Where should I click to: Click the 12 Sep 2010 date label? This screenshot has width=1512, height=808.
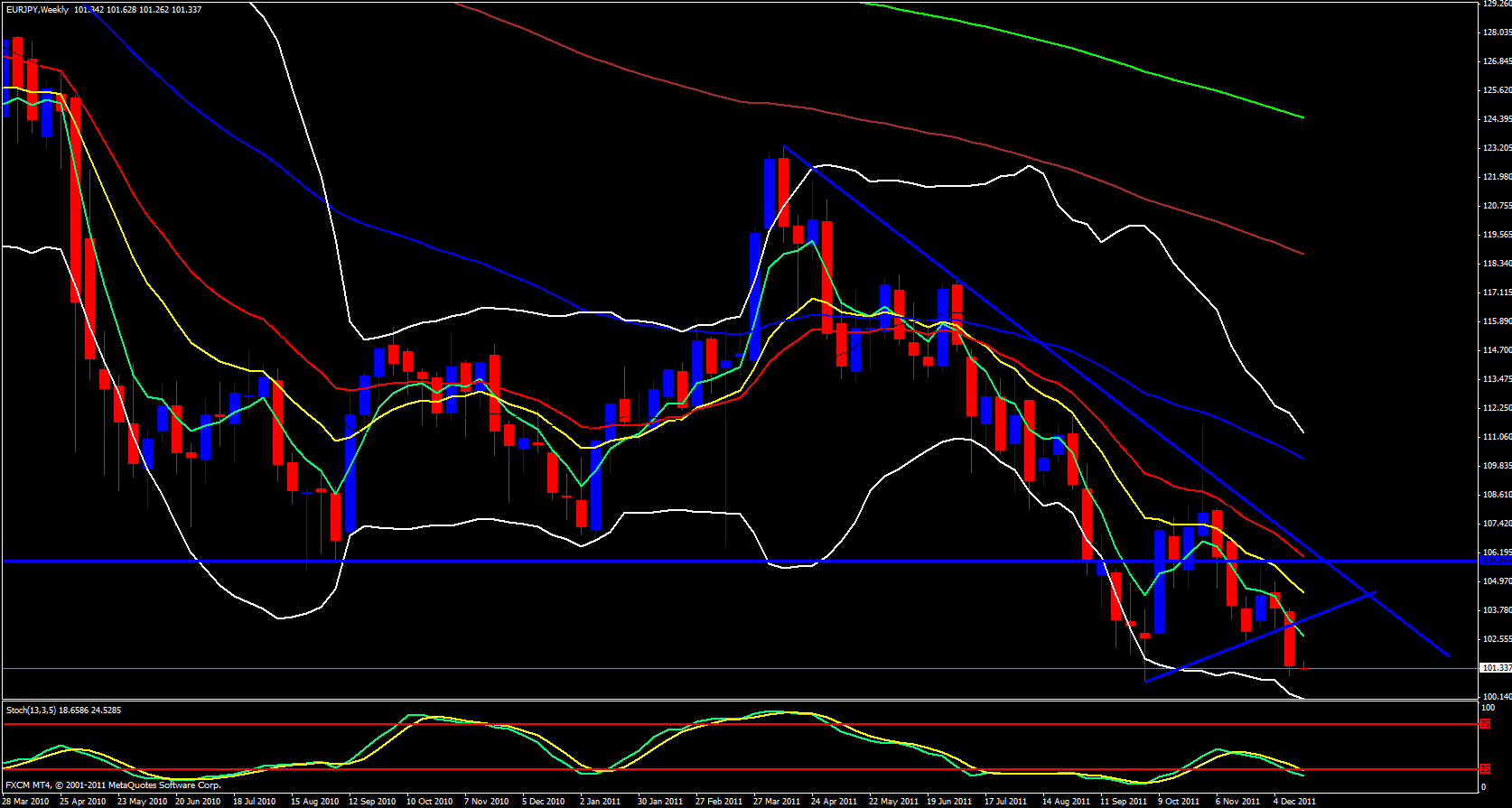(372, 802)
